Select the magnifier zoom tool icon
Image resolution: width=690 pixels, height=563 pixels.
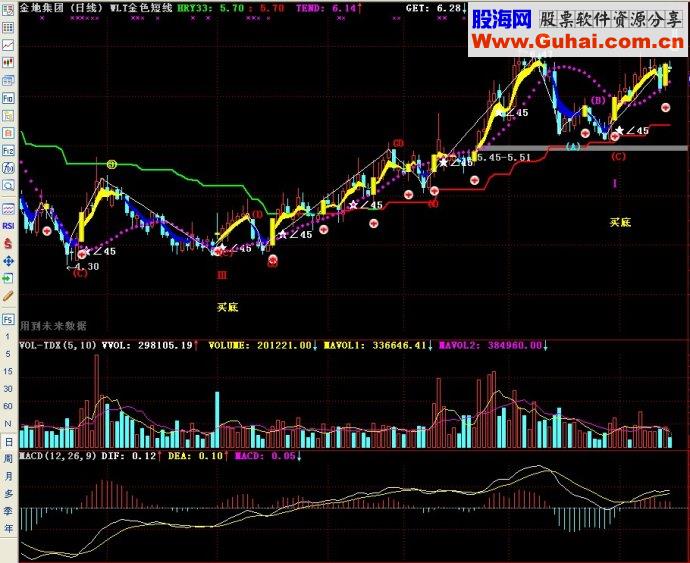coord(8,185)
